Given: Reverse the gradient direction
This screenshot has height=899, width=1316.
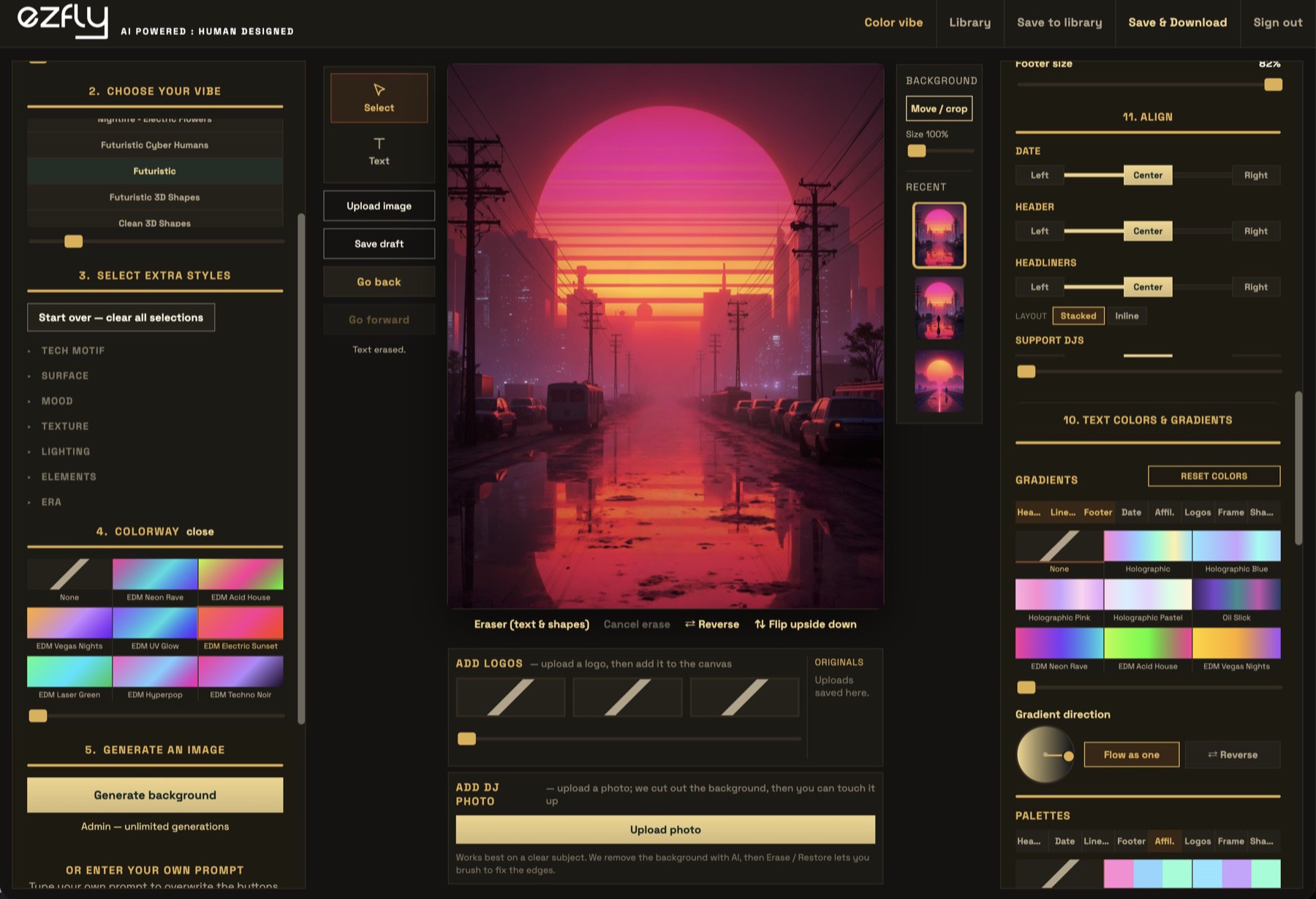Looking at the screenshot, I should 1233,755.
